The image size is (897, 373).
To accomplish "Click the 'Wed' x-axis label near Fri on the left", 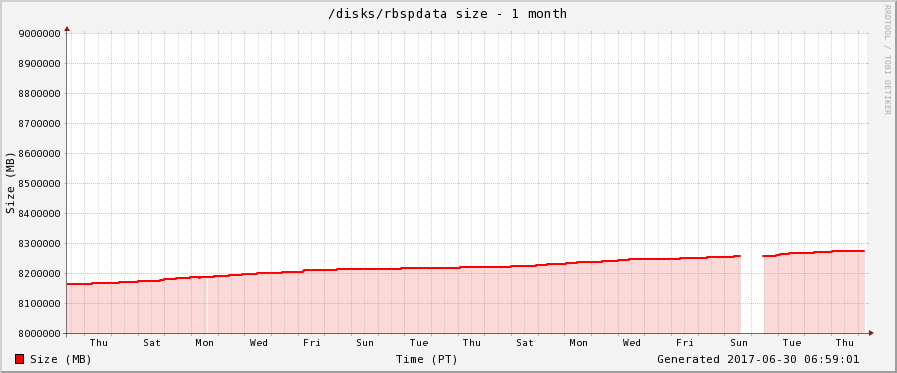I will [258, 343].
